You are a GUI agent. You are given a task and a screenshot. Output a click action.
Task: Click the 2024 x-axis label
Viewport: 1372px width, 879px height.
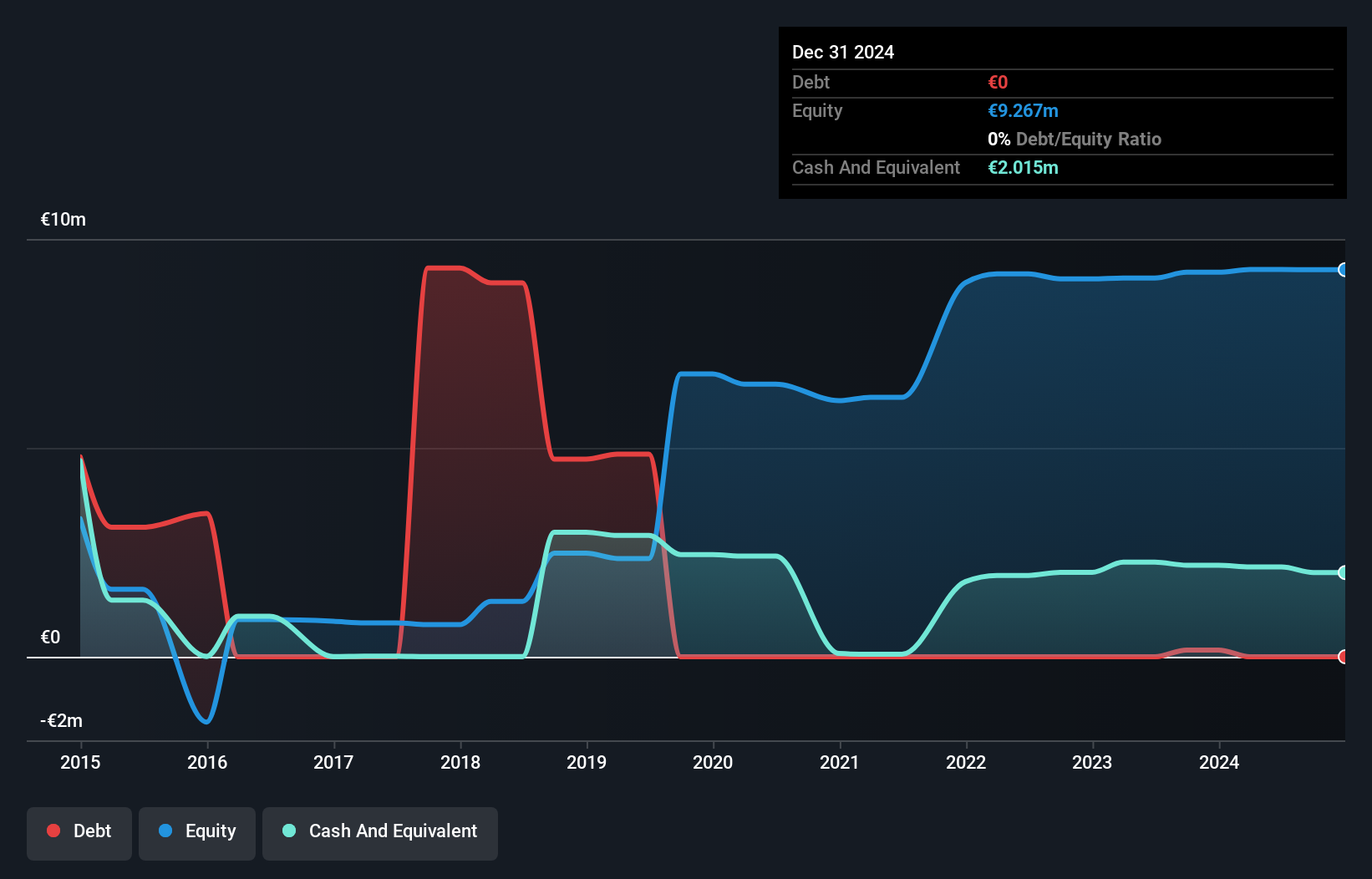[x=1219, y=762]
